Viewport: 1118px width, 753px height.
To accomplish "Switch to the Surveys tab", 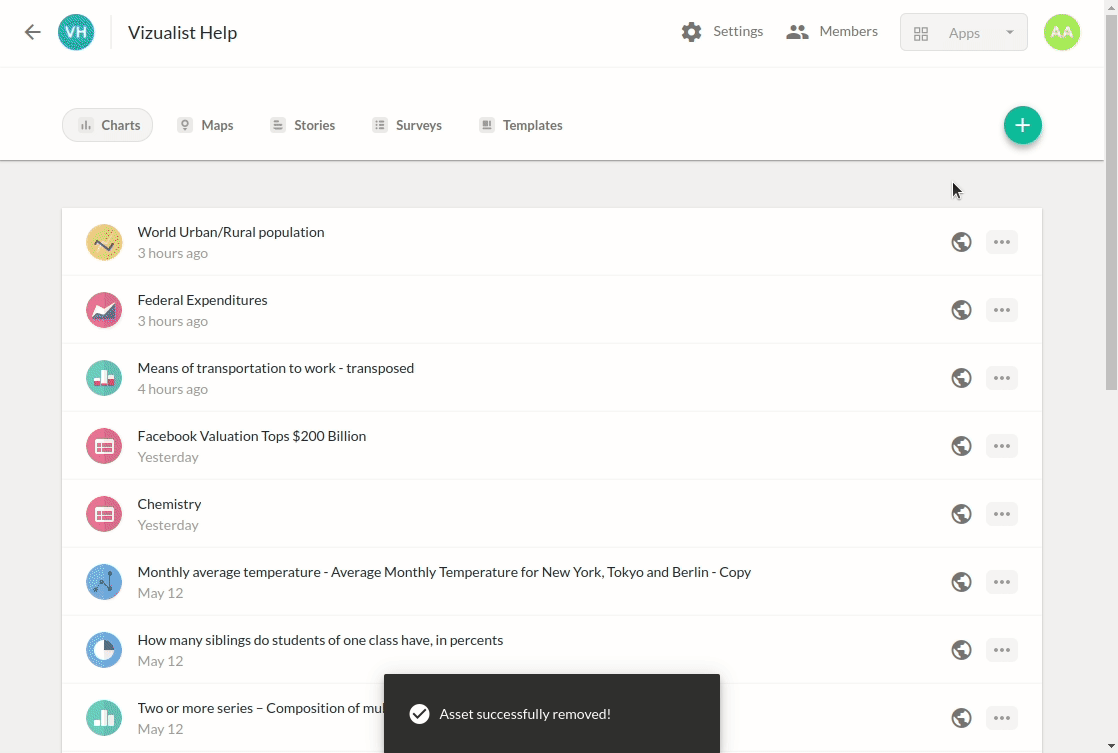I will click(407, 125).
